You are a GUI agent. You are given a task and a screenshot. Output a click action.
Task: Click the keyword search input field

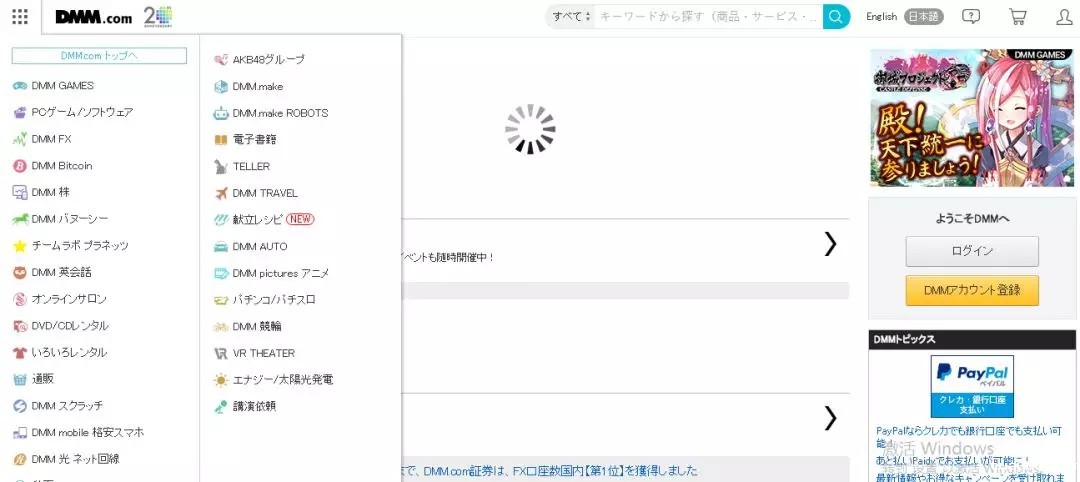click(707, 17)
